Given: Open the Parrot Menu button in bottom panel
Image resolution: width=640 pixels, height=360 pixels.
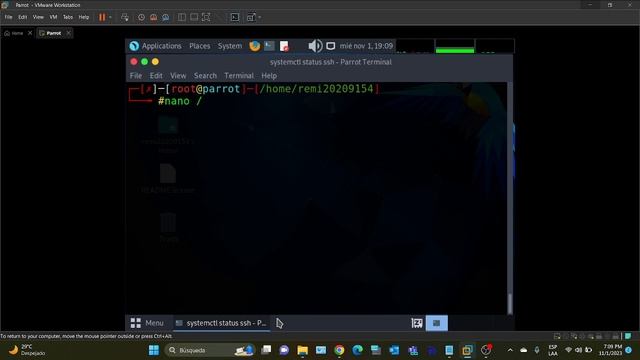Looking at the screenshot, I should pyautogui.click(x=147, y=323).
